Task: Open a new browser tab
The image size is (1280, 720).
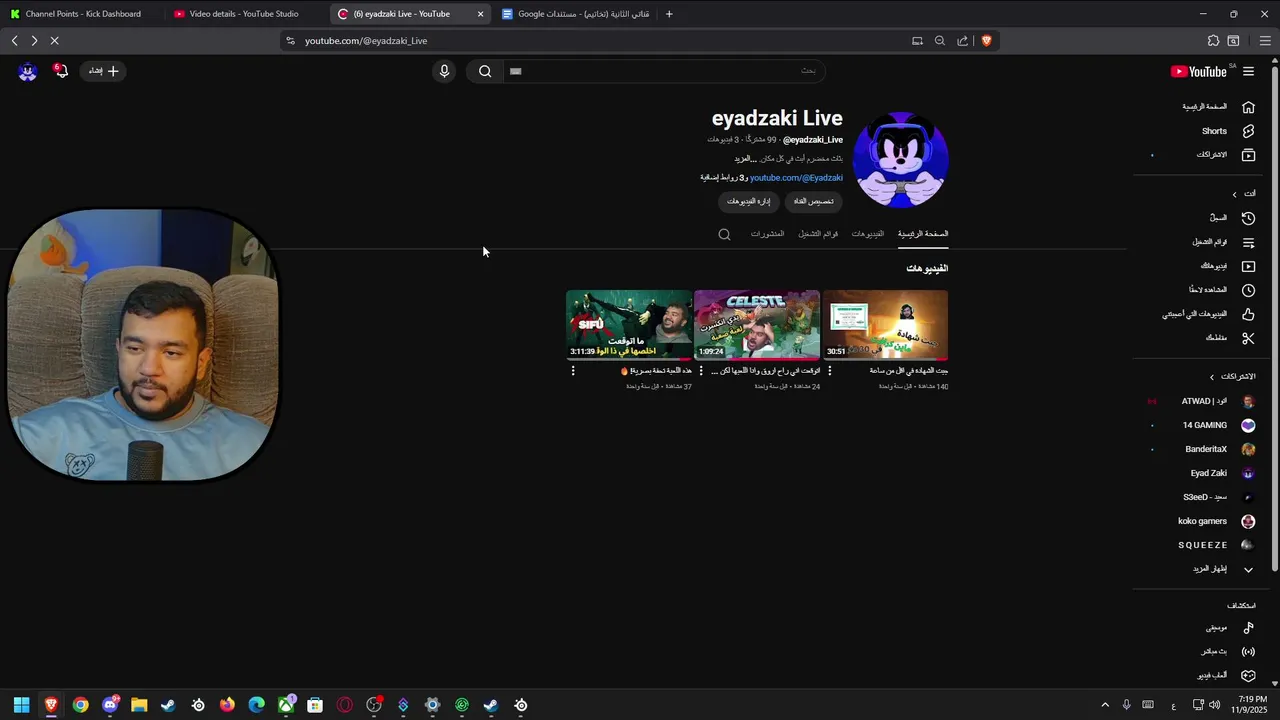Action: point(669,14)
